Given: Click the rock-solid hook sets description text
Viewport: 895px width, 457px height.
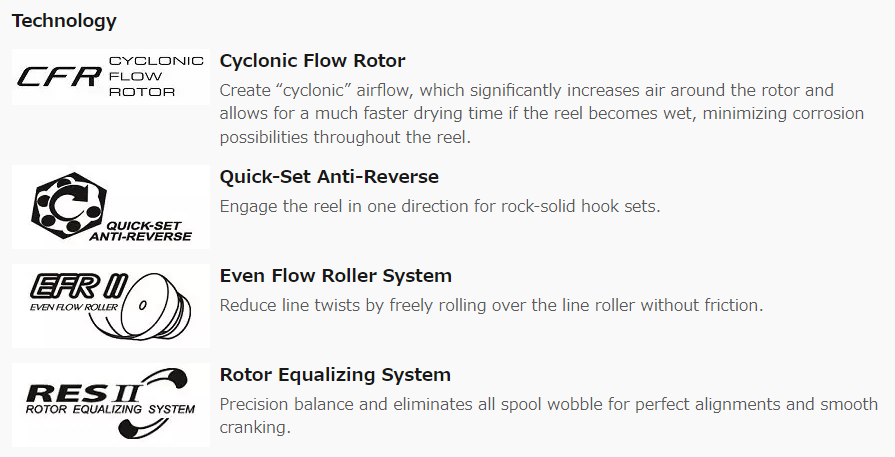Looking at the screenshot, I should (440, 206).
